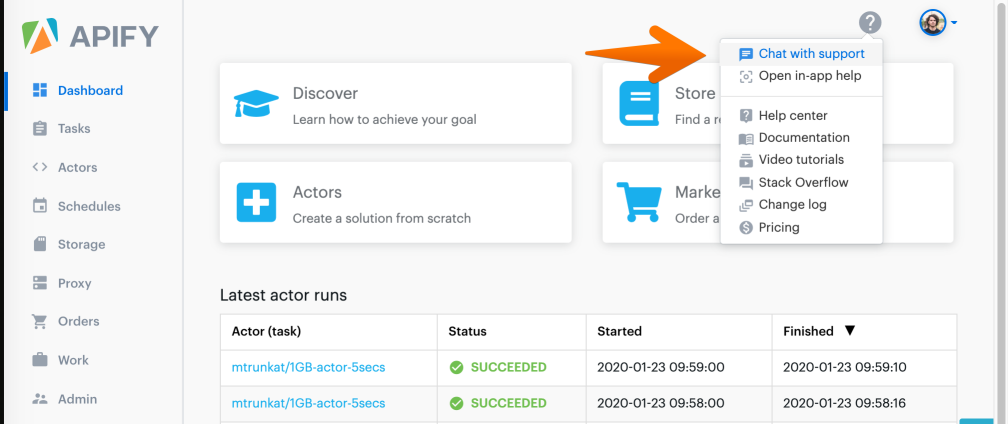Click the chat bubble icon in help menu
This screenshot has width=1008, height=424.
(x=746, y=54)
